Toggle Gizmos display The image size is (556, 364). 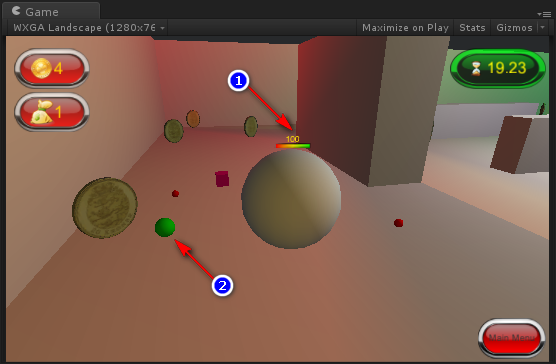click(514, 28)
